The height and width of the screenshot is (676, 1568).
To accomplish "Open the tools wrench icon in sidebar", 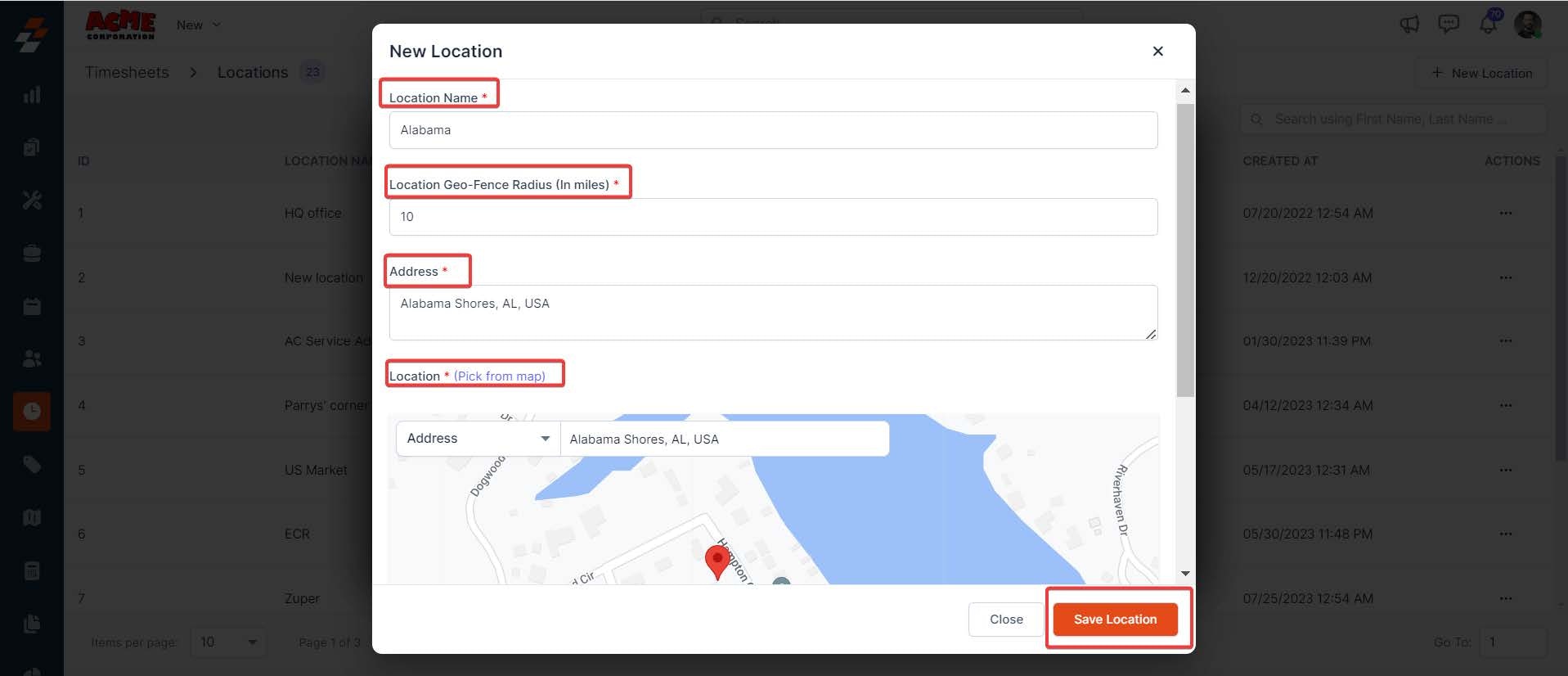I will [32, 200].
